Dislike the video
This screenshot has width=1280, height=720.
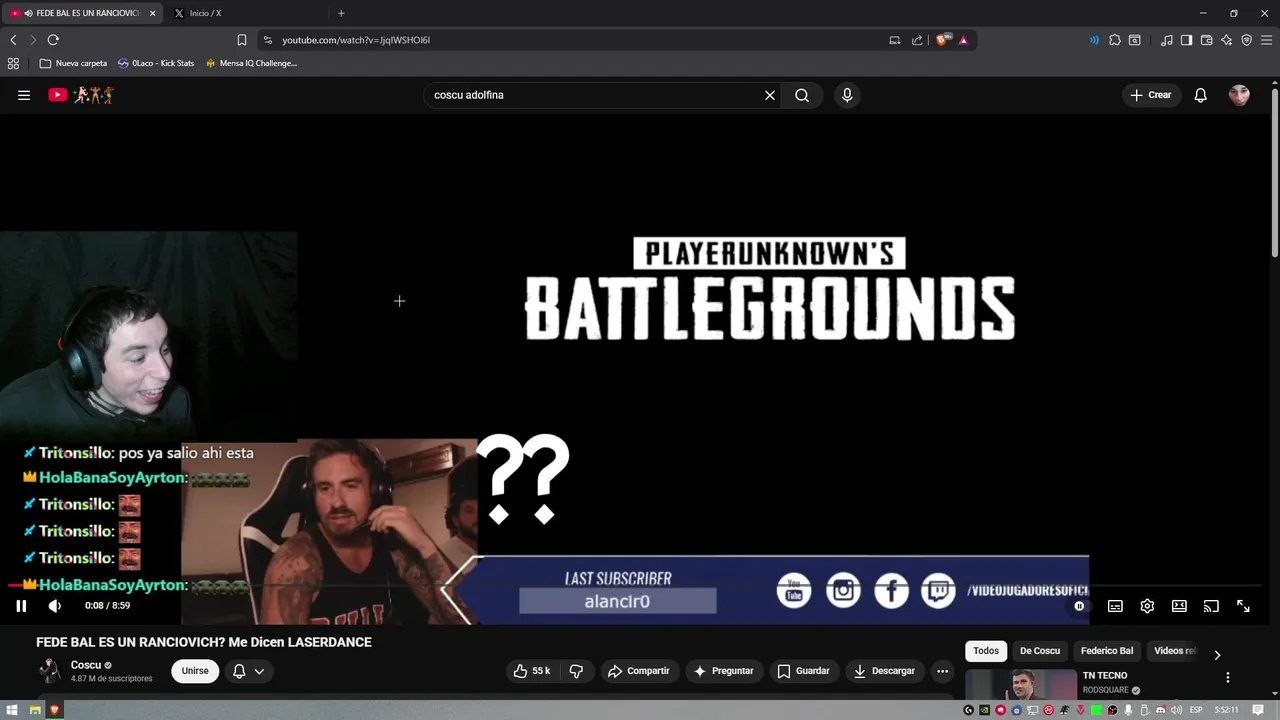tap(576, 671)
